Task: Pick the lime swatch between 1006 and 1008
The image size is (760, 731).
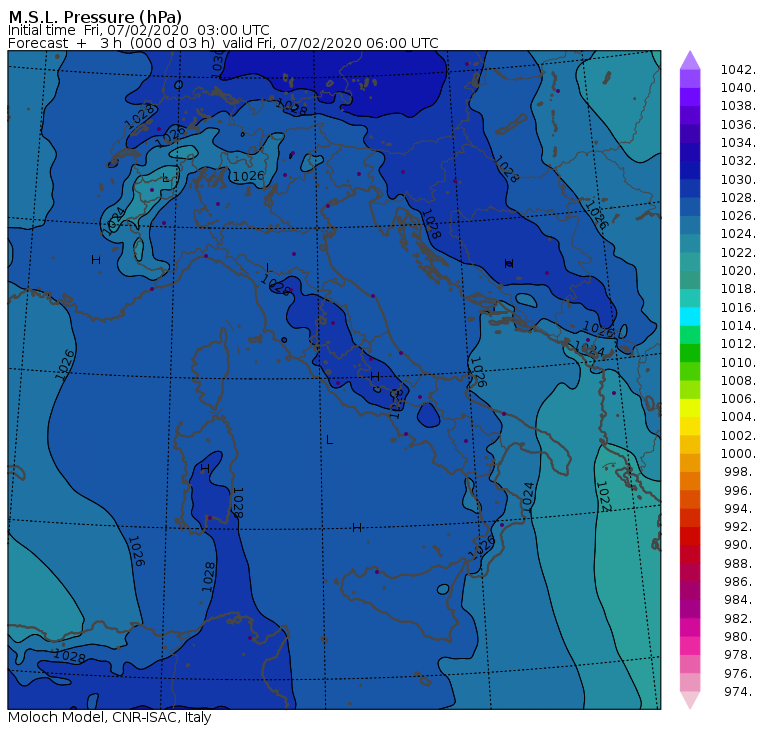Action: point(690,389)
